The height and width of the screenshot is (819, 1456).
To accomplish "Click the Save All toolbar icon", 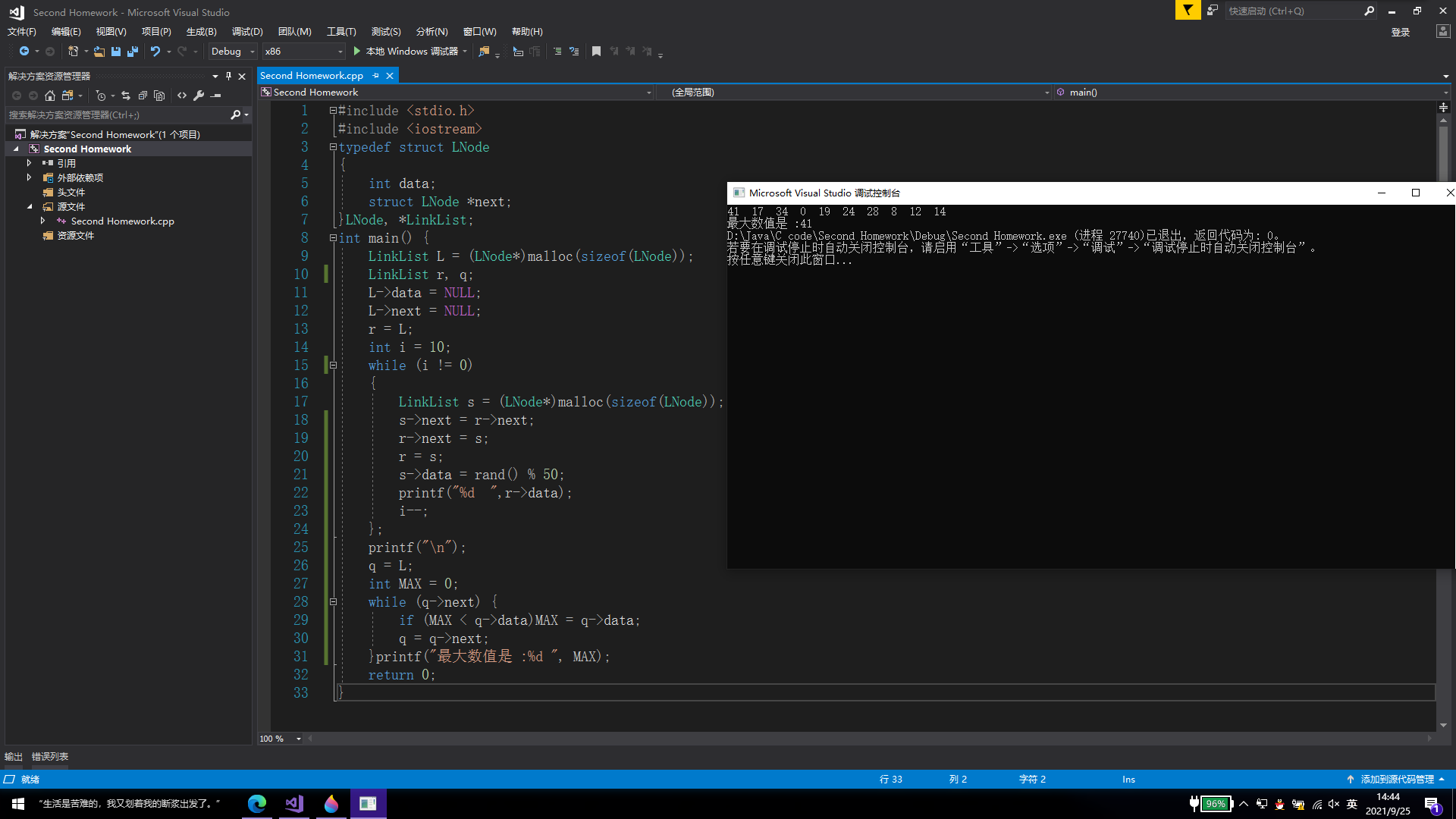I will 133,52.
